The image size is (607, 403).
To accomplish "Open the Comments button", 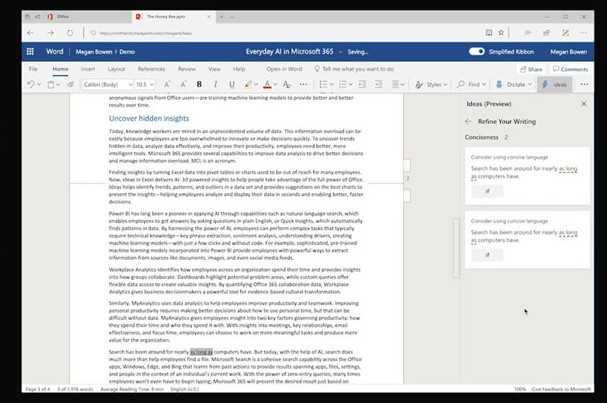I will (571, 69).
